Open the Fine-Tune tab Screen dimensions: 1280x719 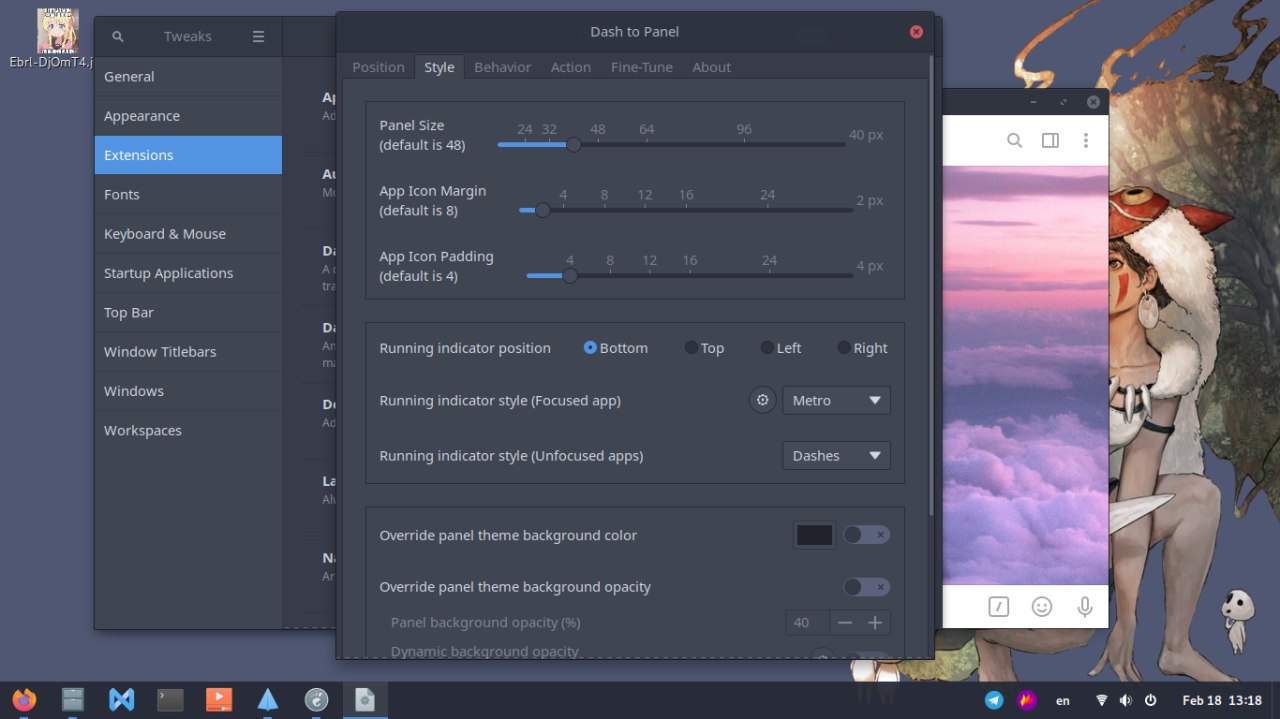pyautogui.click(x=642, y=67)
